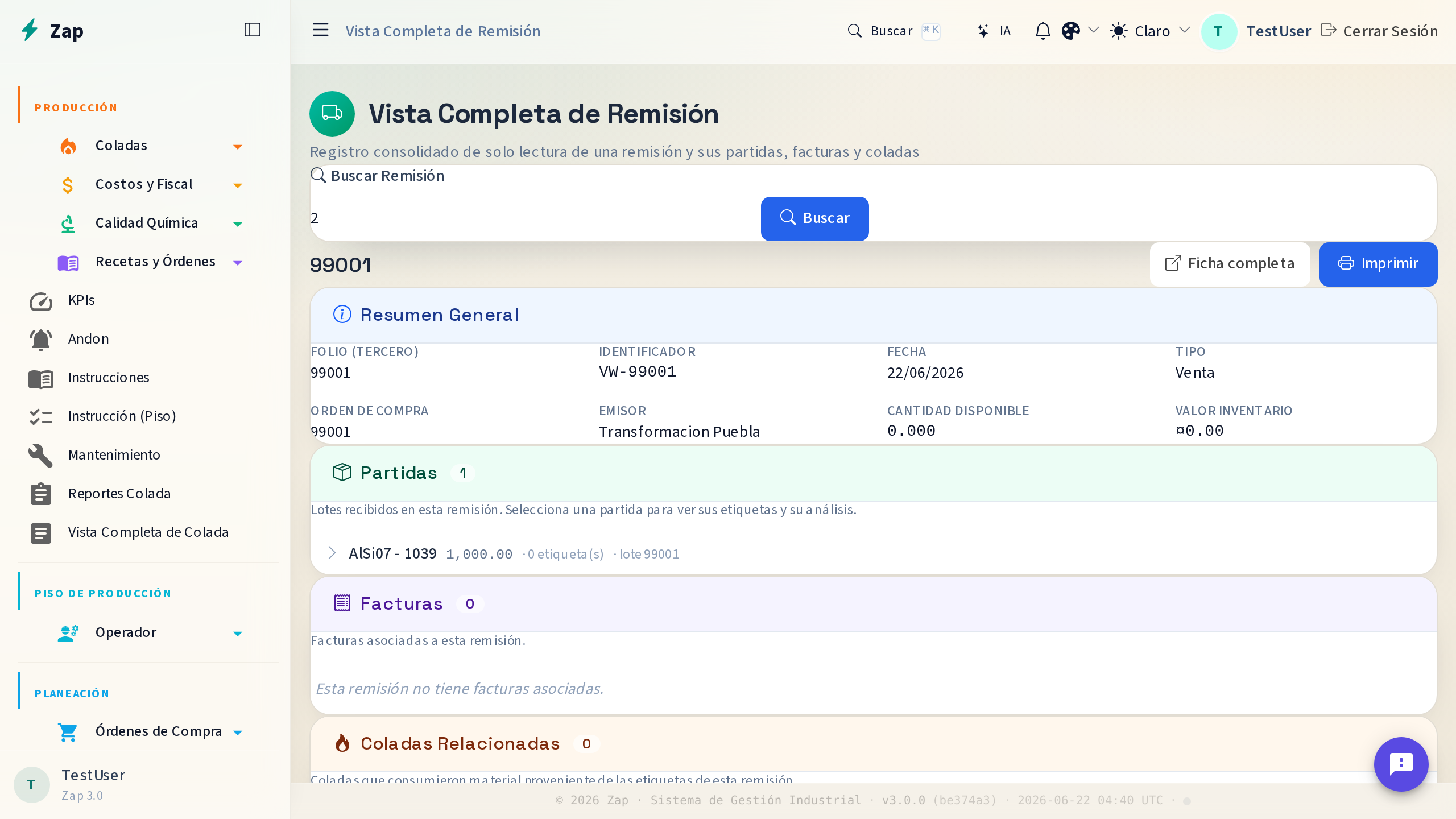Click the Recetas y Órdenes book icon
Image resolution: width=1456 pixels, height=819 pixels.
[68, 262]
